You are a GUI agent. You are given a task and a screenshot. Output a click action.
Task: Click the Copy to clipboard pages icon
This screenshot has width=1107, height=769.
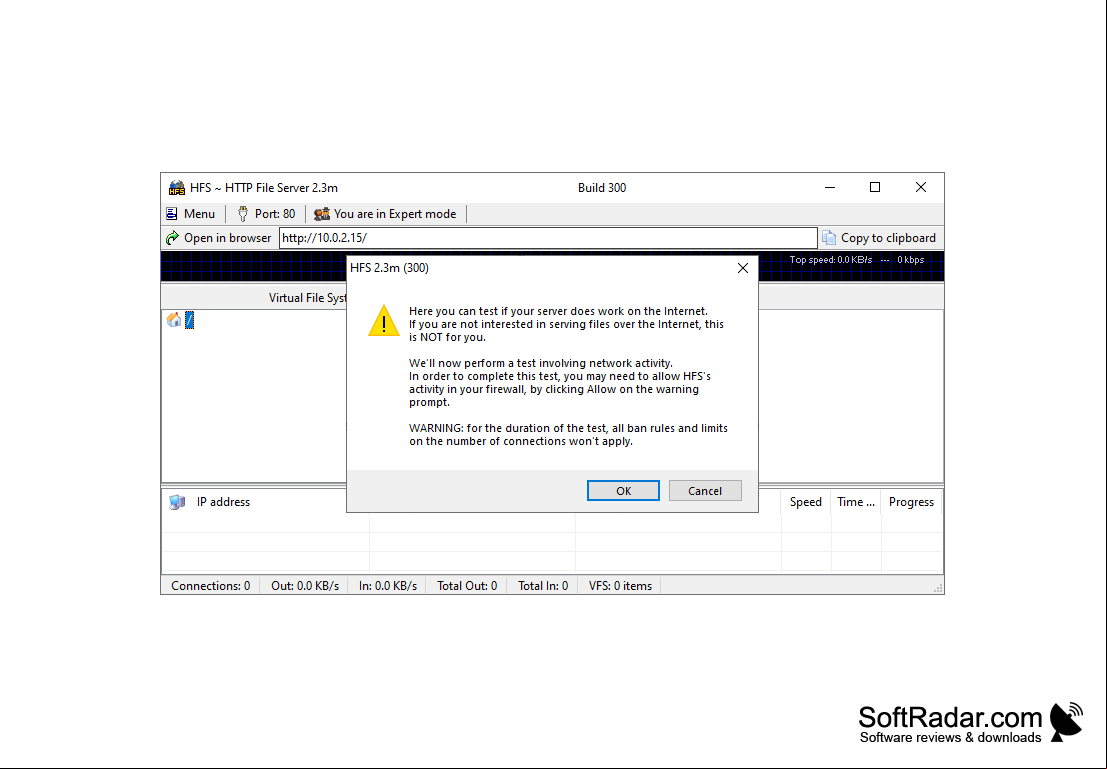[x=829, y=238]
